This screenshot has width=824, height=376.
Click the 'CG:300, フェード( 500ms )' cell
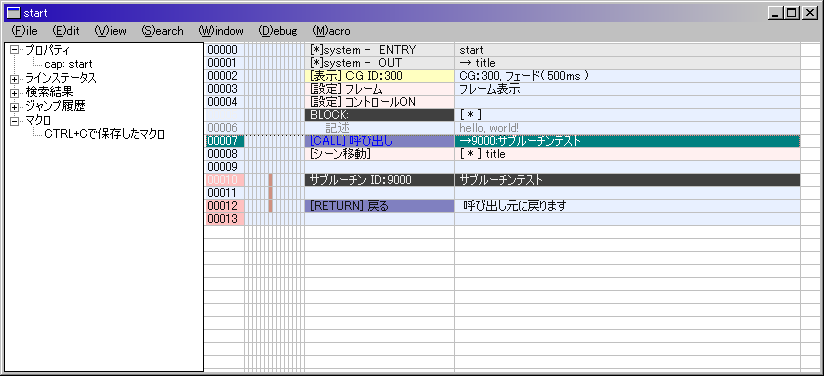coord(627,76)
